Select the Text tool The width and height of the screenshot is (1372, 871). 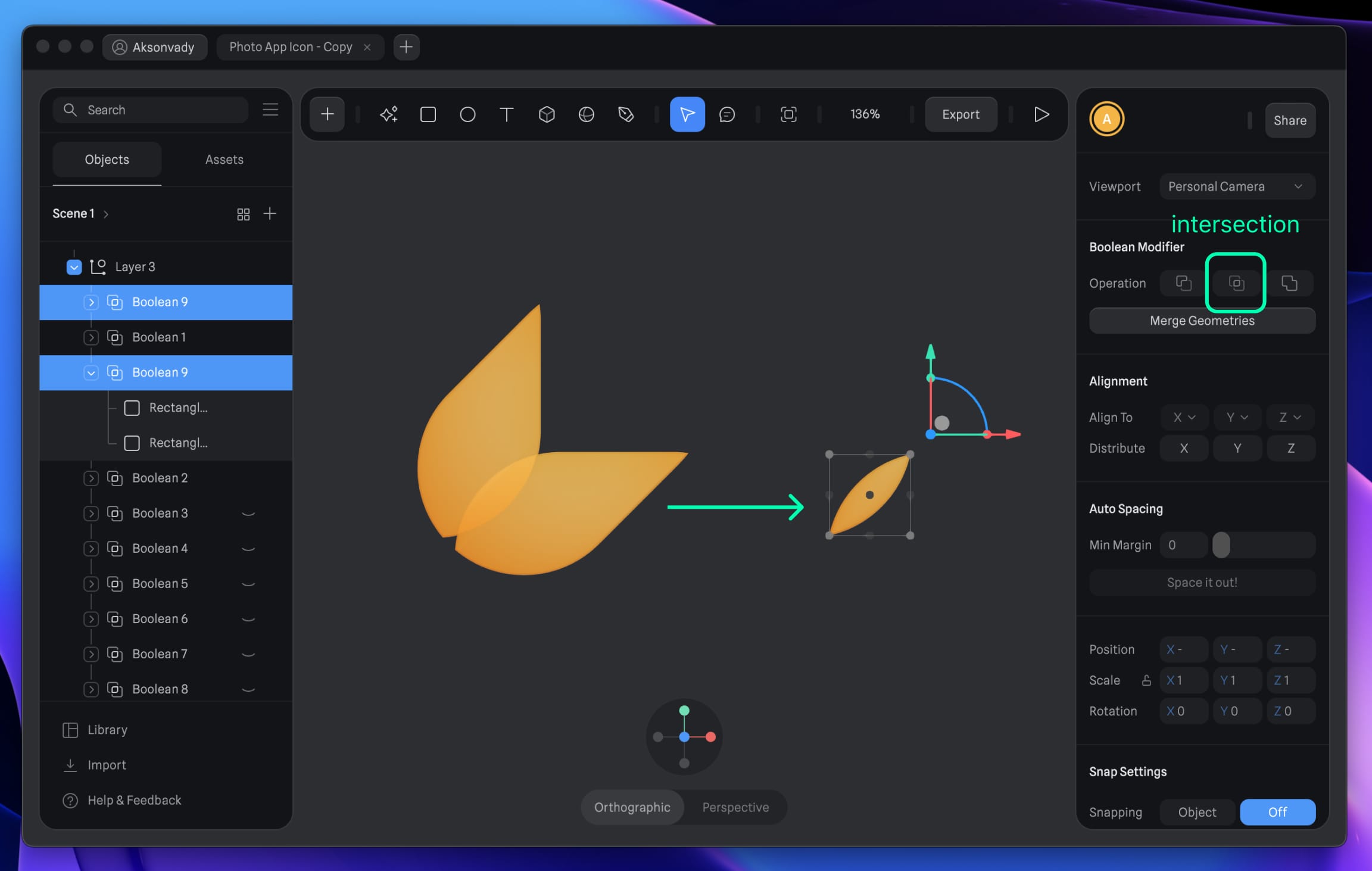(507, 114)
